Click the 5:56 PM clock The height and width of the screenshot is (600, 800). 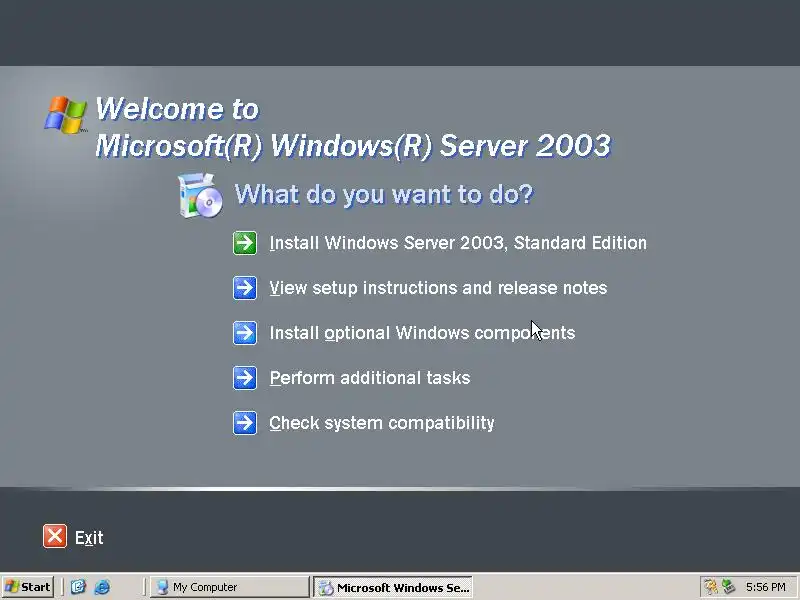tap(765, 587)
